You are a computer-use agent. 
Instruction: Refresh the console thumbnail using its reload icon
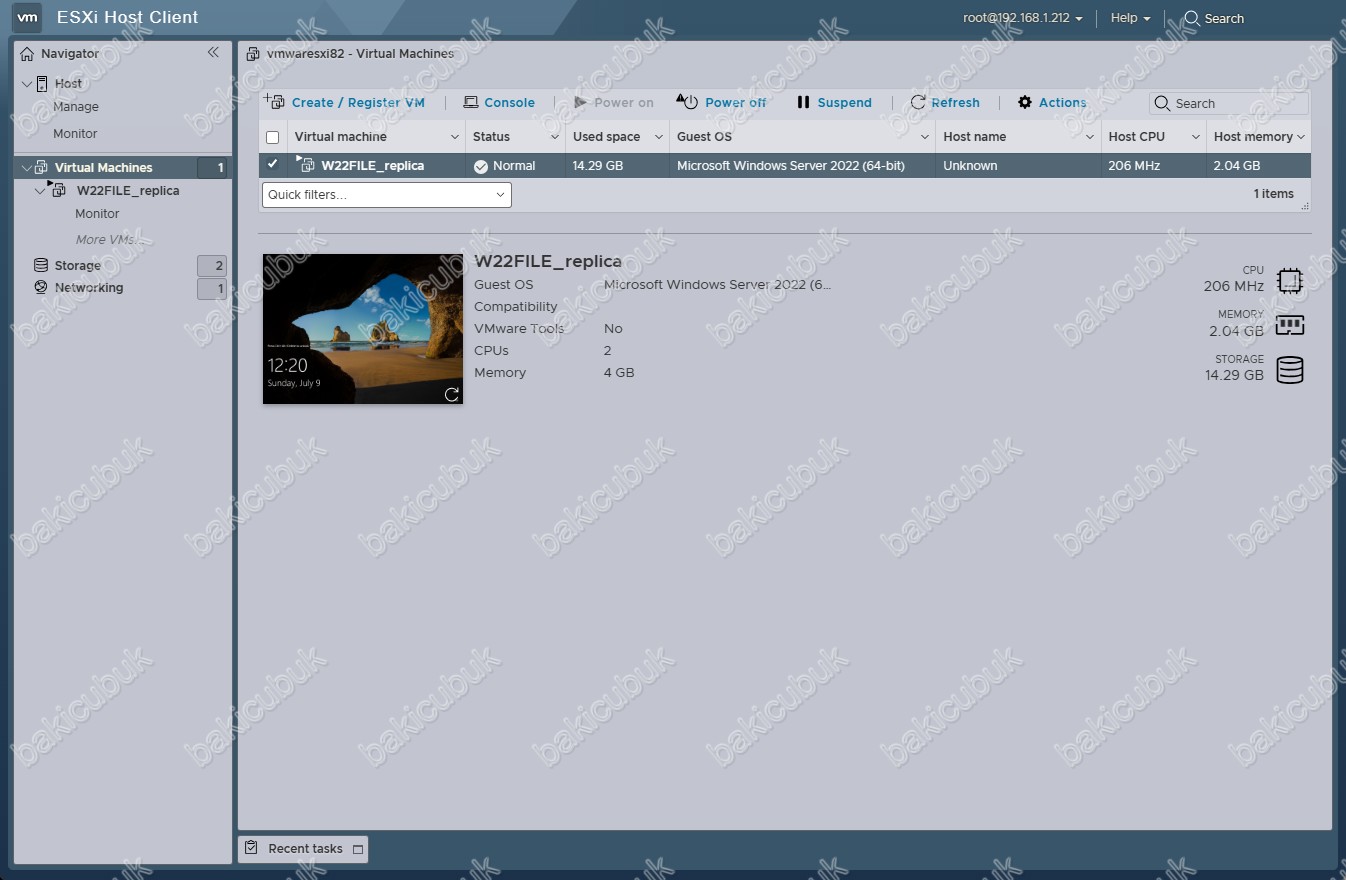451,394
